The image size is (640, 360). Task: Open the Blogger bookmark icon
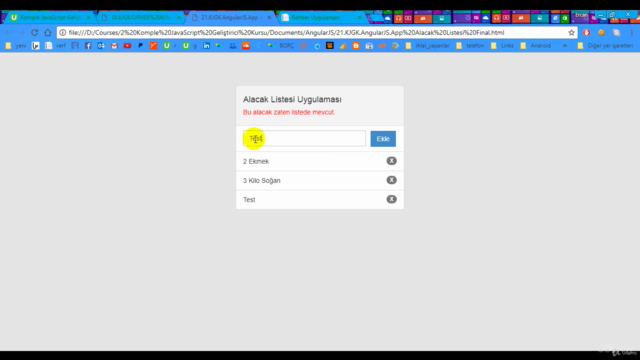(x=356, y=46)
